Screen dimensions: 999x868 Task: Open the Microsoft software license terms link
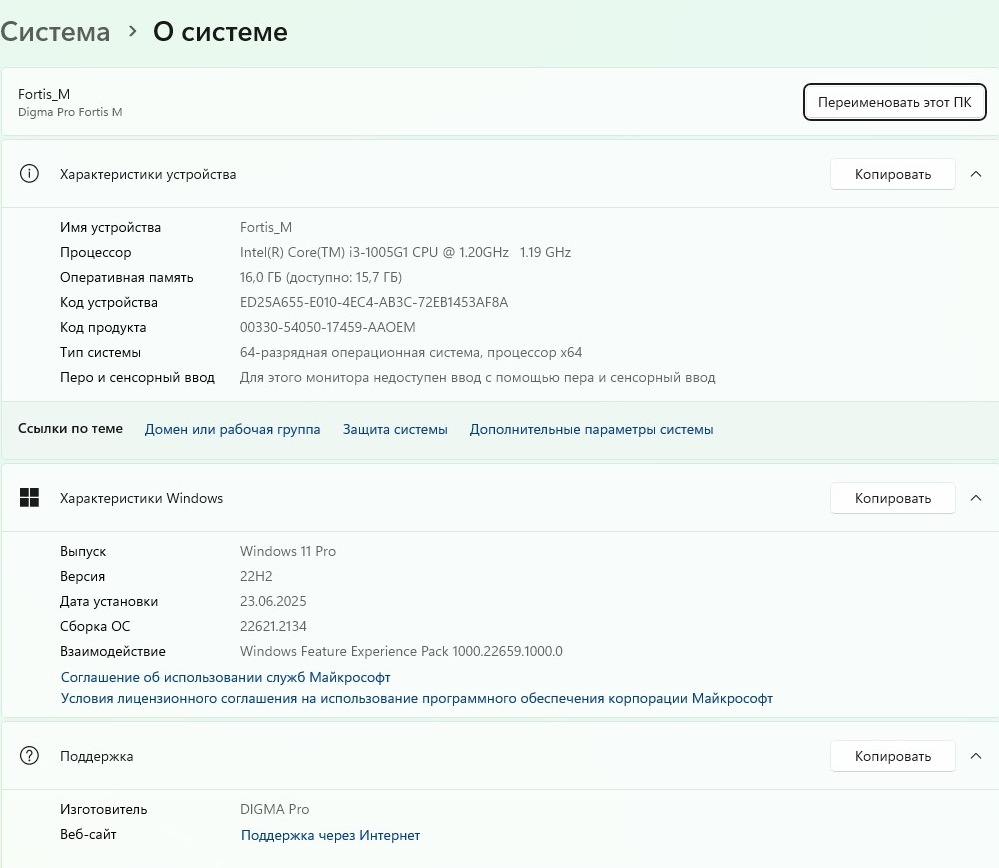coord(416,698)
